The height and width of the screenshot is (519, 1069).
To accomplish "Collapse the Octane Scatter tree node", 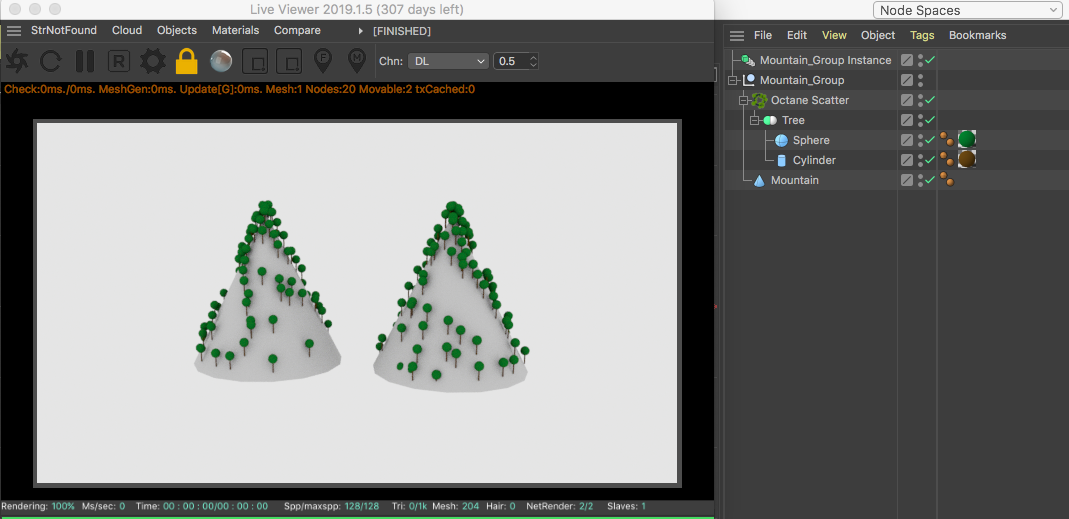I will pyautogui.click(x=744, y=100).
